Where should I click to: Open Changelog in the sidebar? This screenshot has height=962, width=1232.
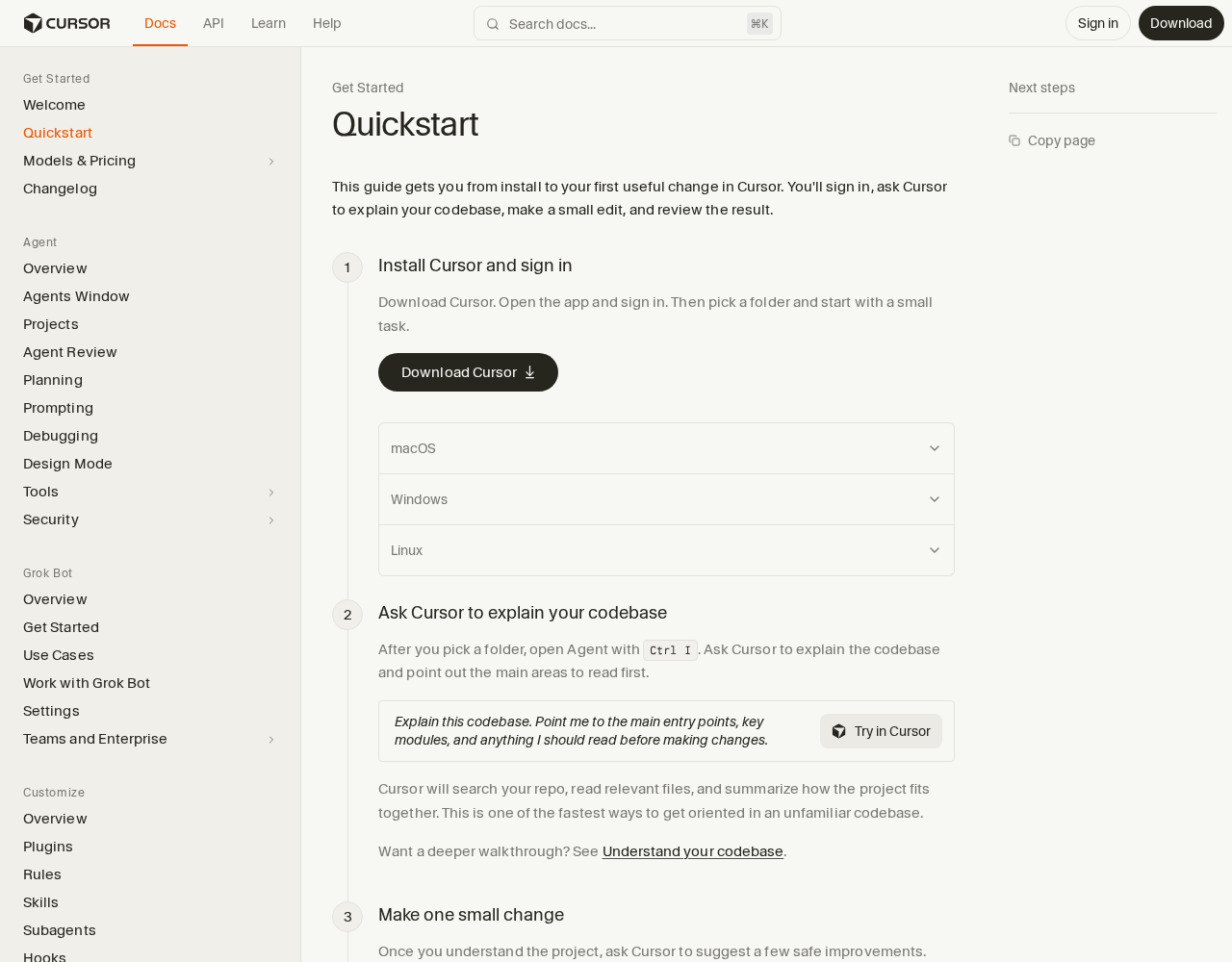tap(60, 189)
